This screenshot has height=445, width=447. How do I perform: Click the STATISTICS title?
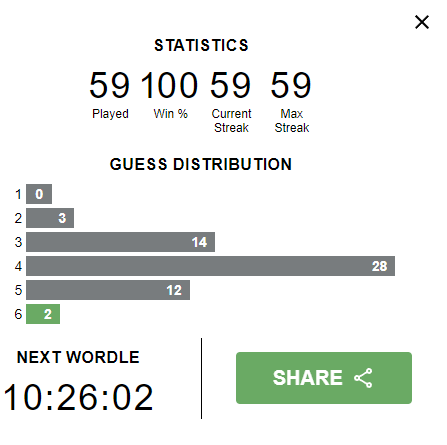(201, 45)
